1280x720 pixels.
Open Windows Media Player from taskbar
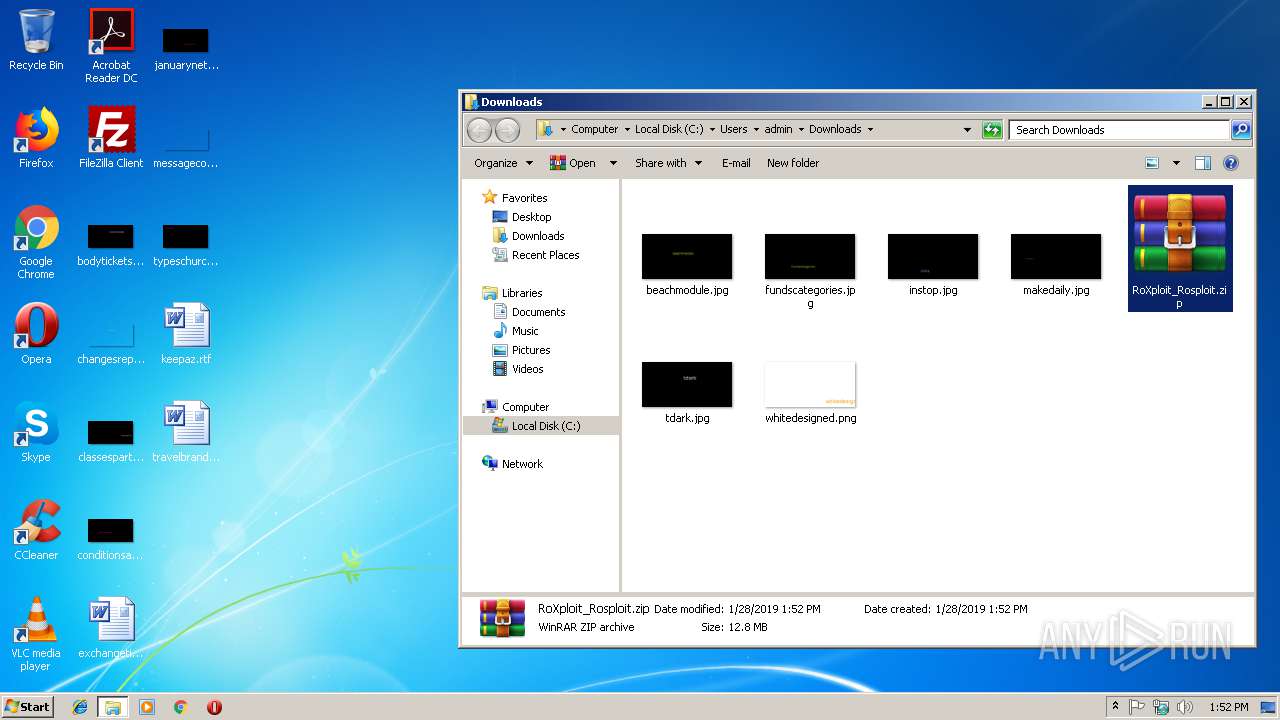pos(147,707)
